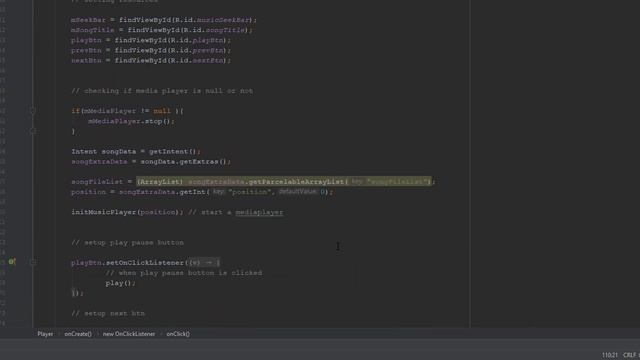This screenshot has width=640, height=360.
Task: Click prevBtn = findViewById line
Action: point(151,51)
